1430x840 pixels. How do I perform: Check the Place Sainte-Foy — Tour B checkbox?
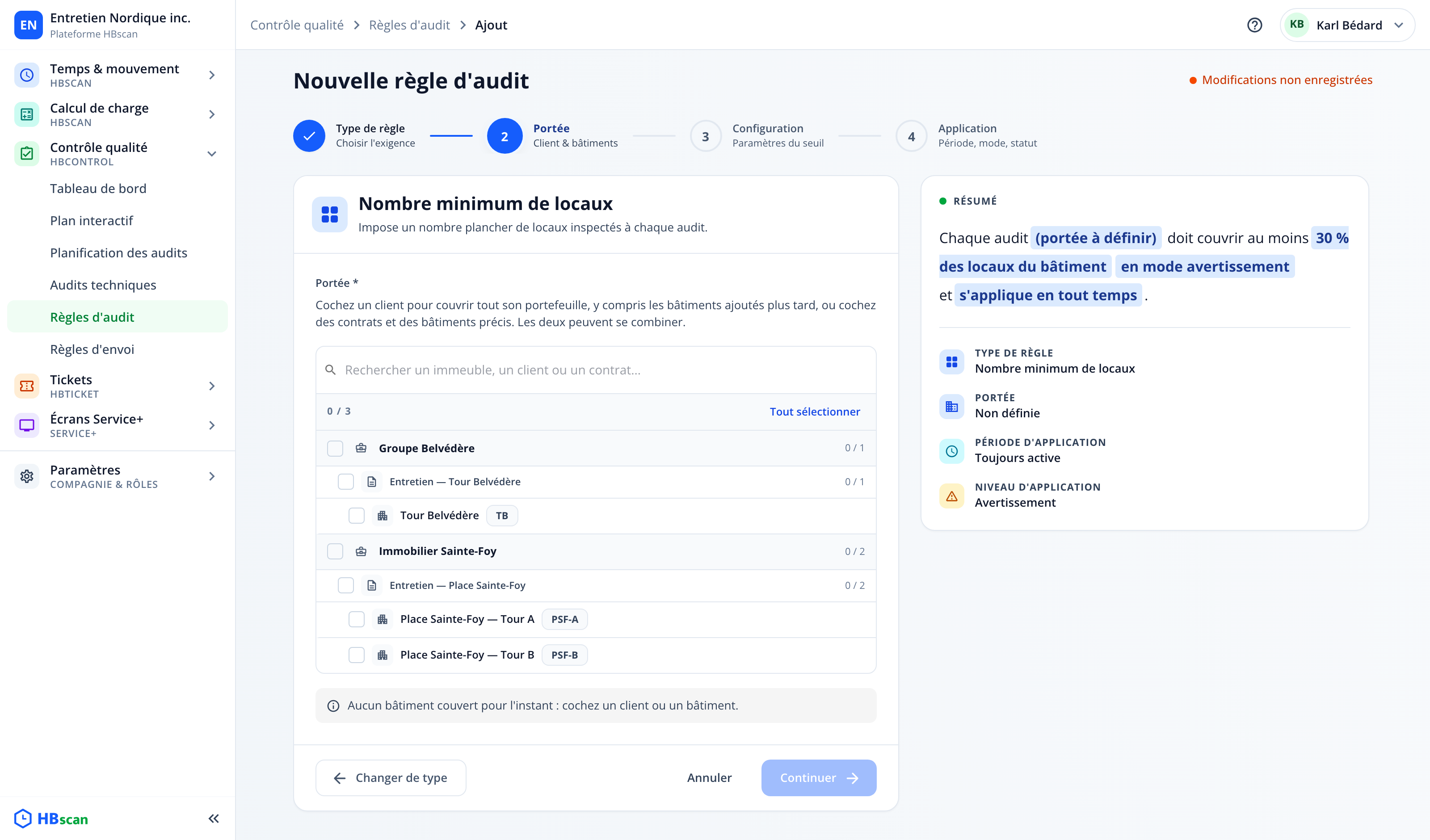pyautogui.click(x=356, y=655)
